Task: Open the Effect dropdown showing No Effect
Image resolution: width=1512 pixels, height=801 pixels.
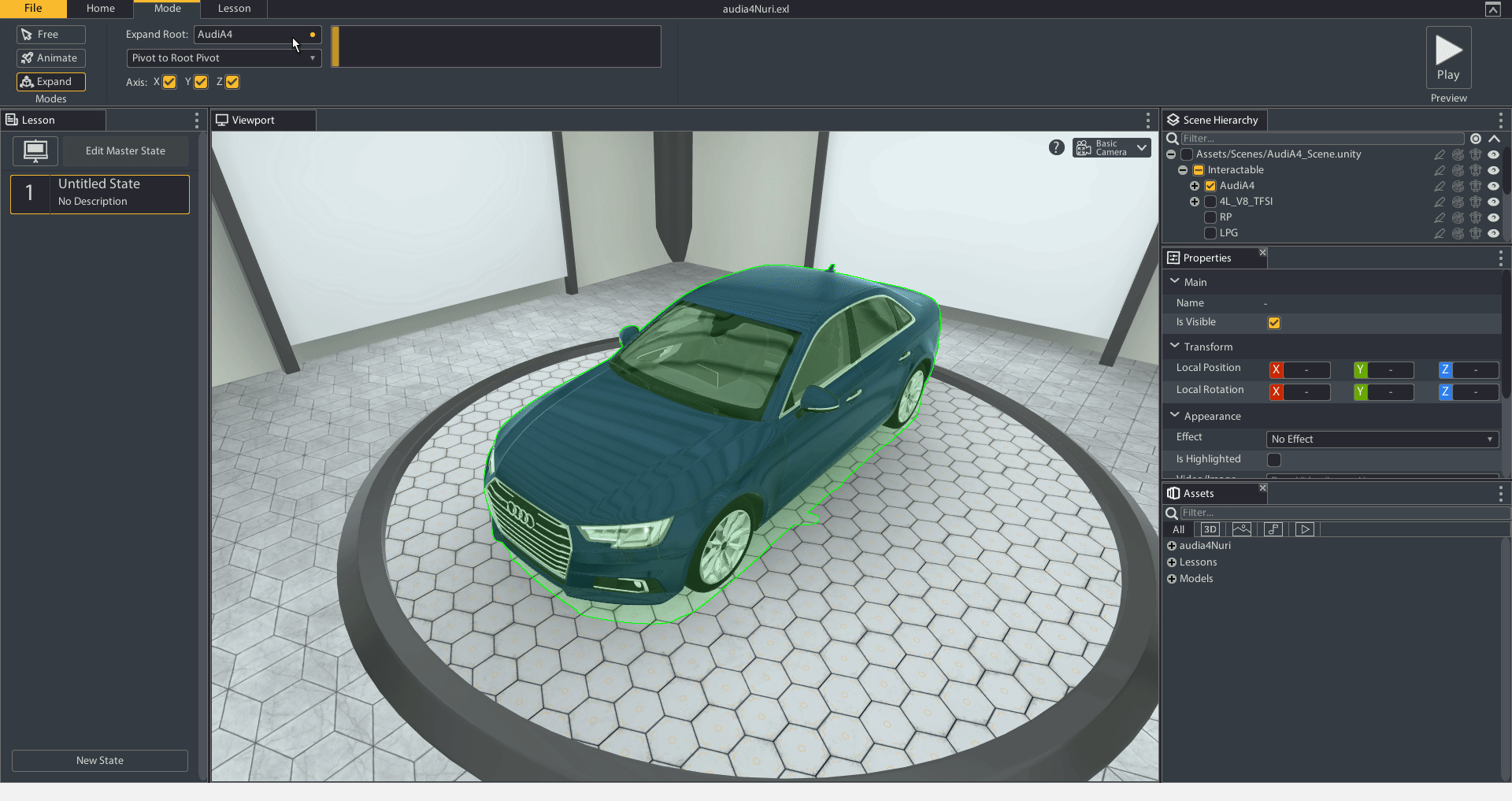Action: click(1382, 439)
